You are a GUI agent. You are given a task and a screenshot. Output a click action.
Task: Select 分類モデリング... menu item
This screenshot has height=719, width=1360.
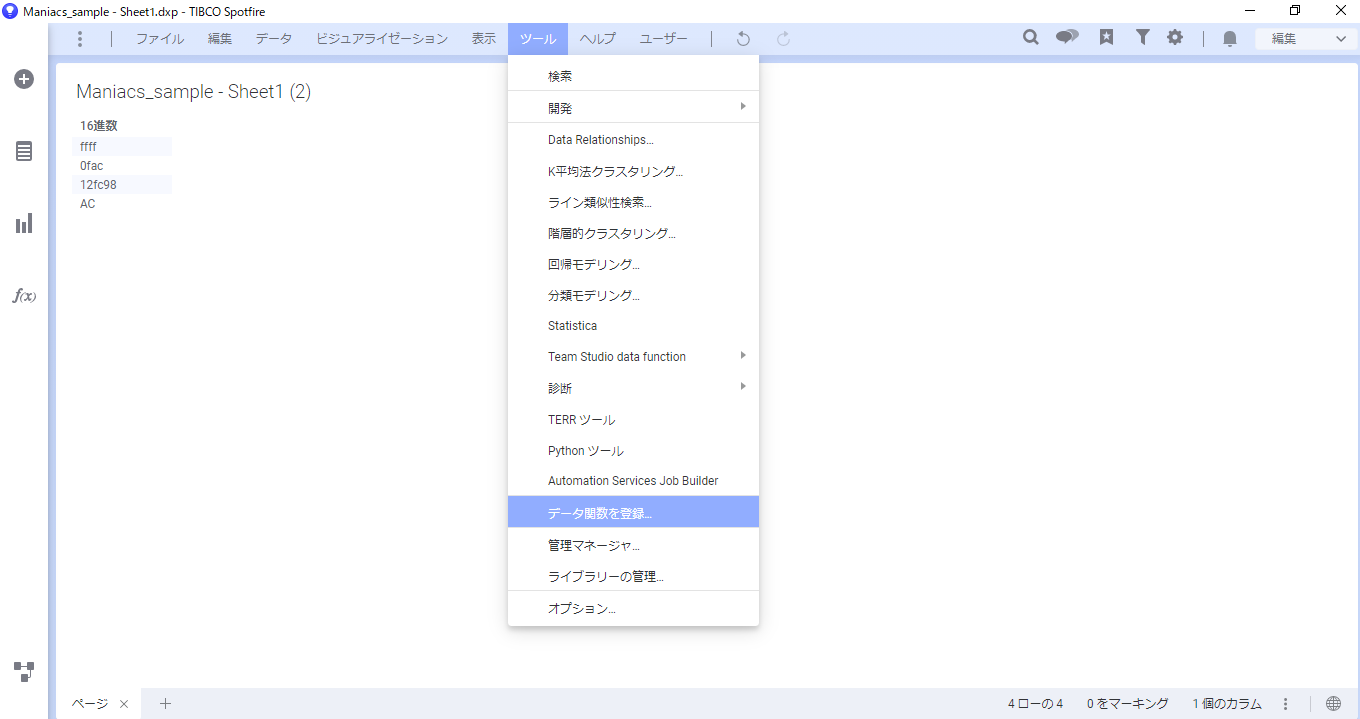coord(634,295)
